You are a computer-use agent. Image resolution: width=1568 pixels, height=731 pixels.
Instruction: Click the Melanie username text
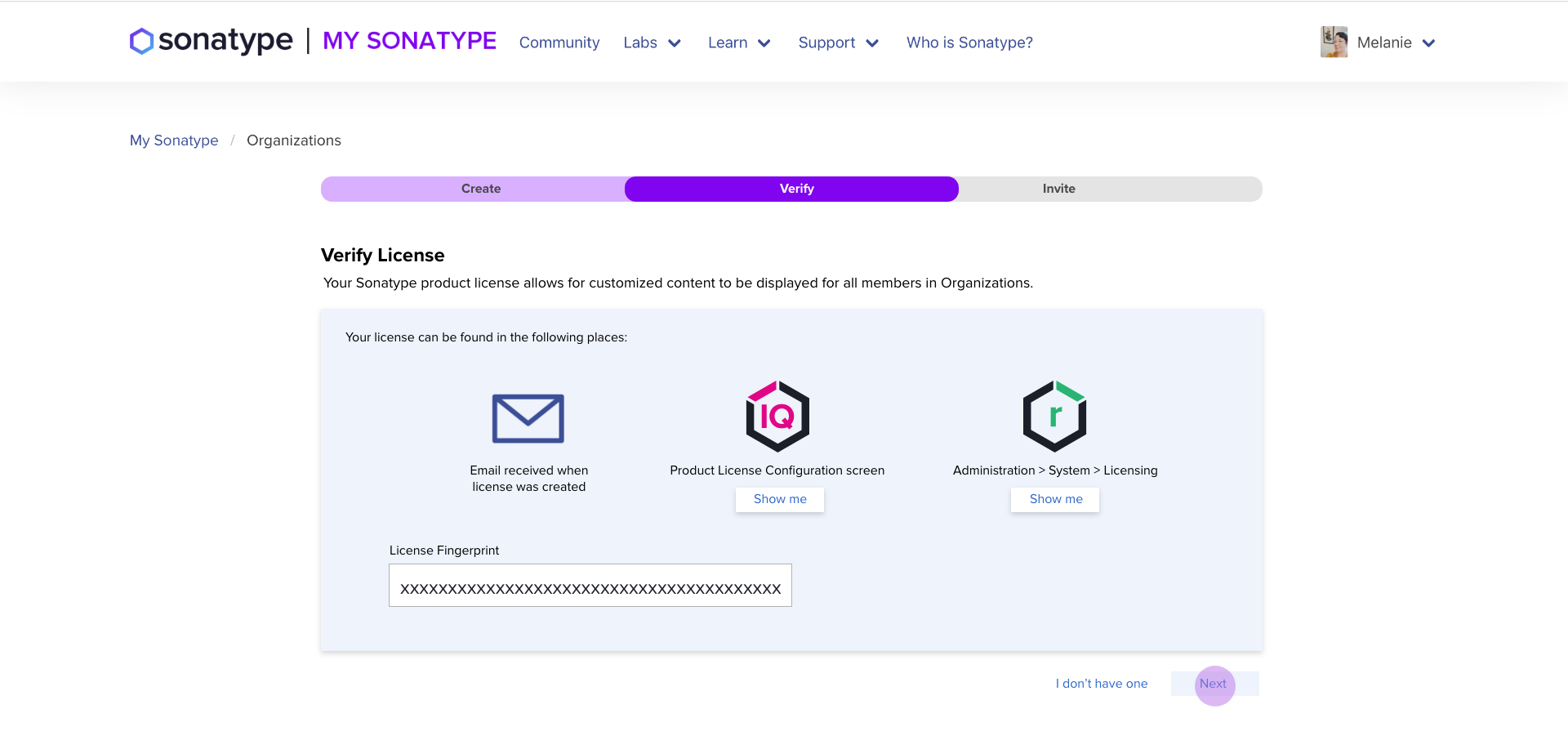pos(1384,42)
